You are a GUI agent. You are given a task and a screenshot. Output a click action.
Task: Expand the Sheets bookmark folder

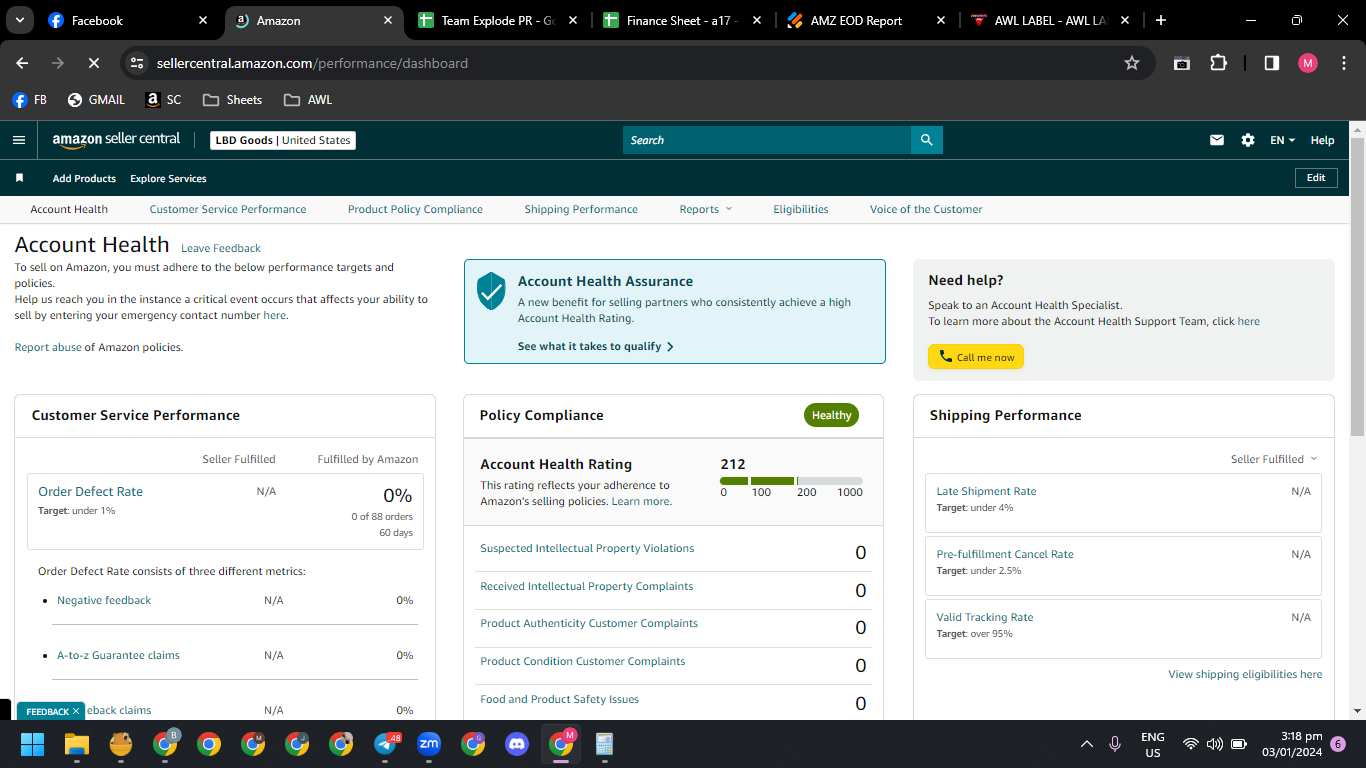pyautogui.click(x=232, y=100)
